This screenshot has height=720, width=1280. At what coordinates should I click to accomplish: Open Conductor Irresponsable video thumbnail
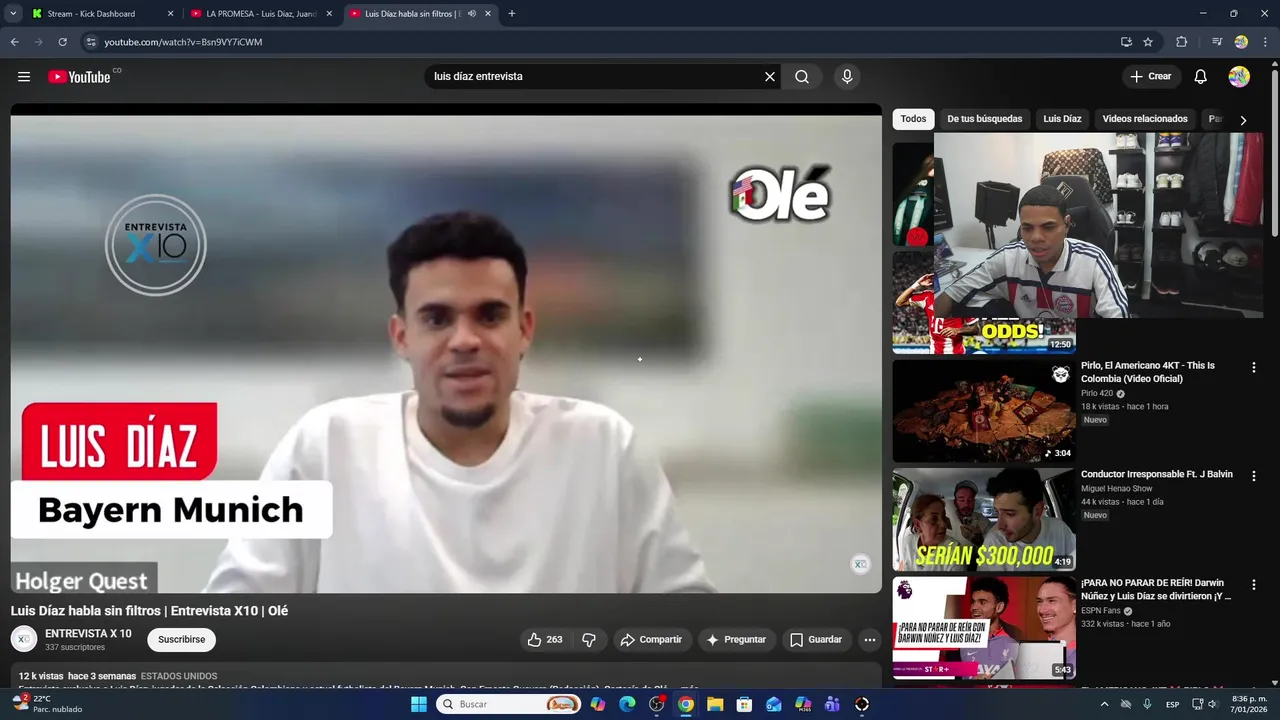tap(984, 520)
